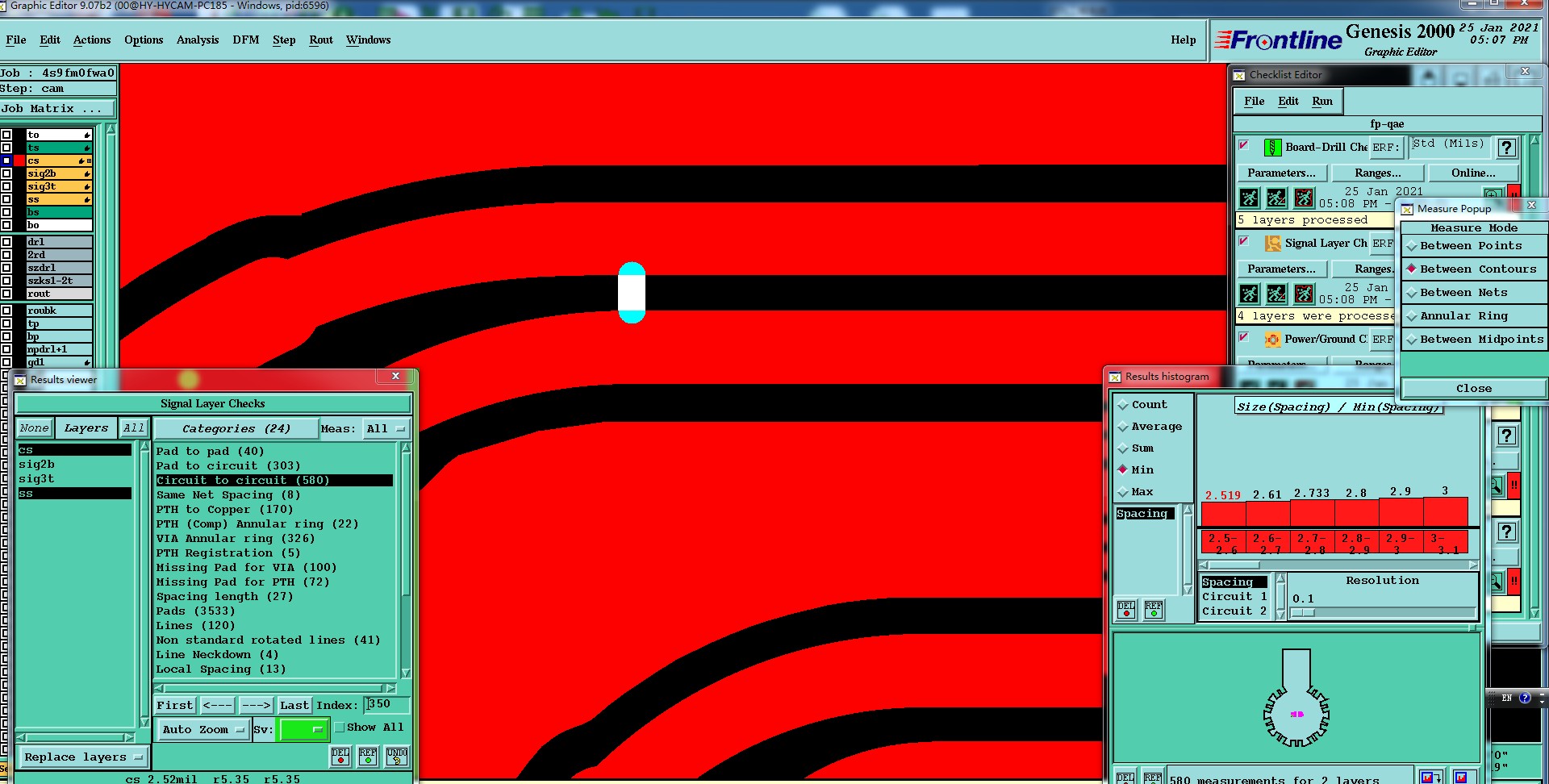Click UNDO icon in Results viewer
This screenshot has width=1549, height=784.
397,757
